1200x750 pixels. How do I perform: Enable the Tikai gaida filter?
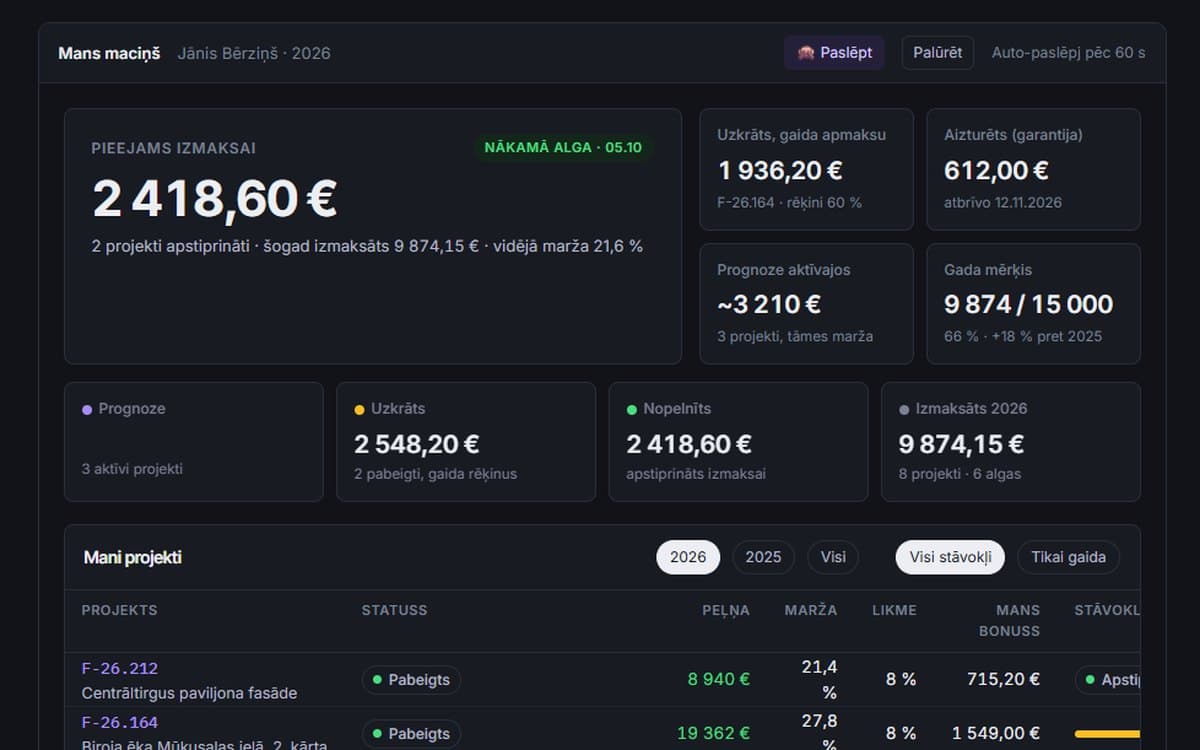pyautogui.click(x=1068, y=557)
